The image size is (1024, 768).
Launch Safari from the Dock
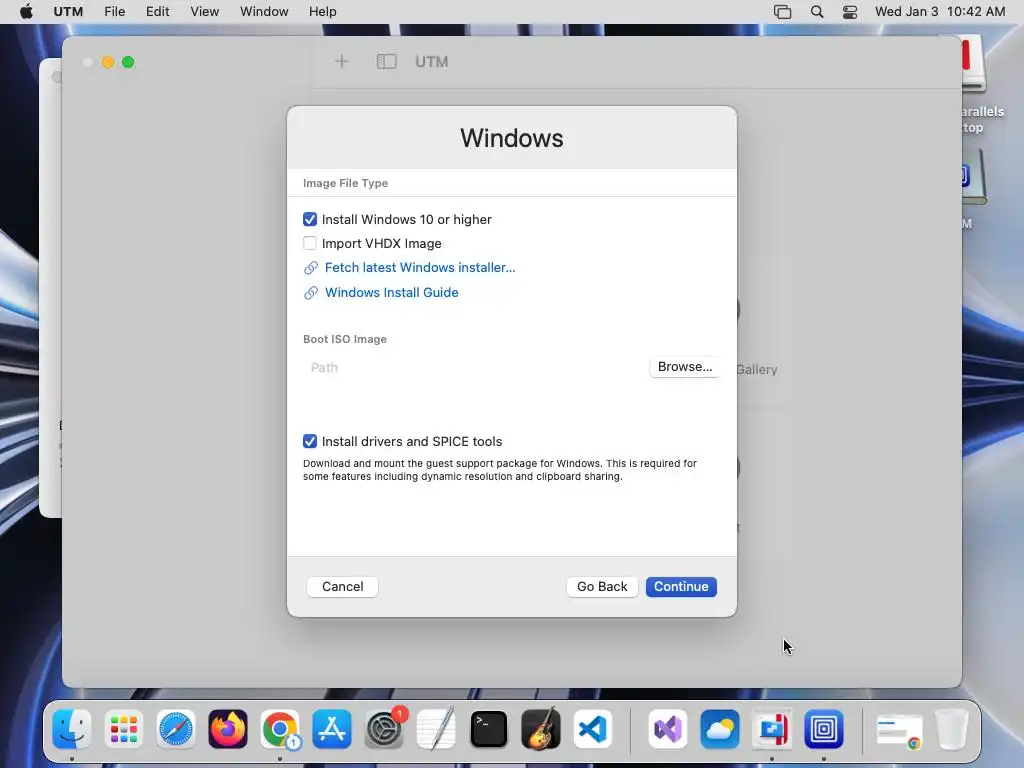(176, 729)
